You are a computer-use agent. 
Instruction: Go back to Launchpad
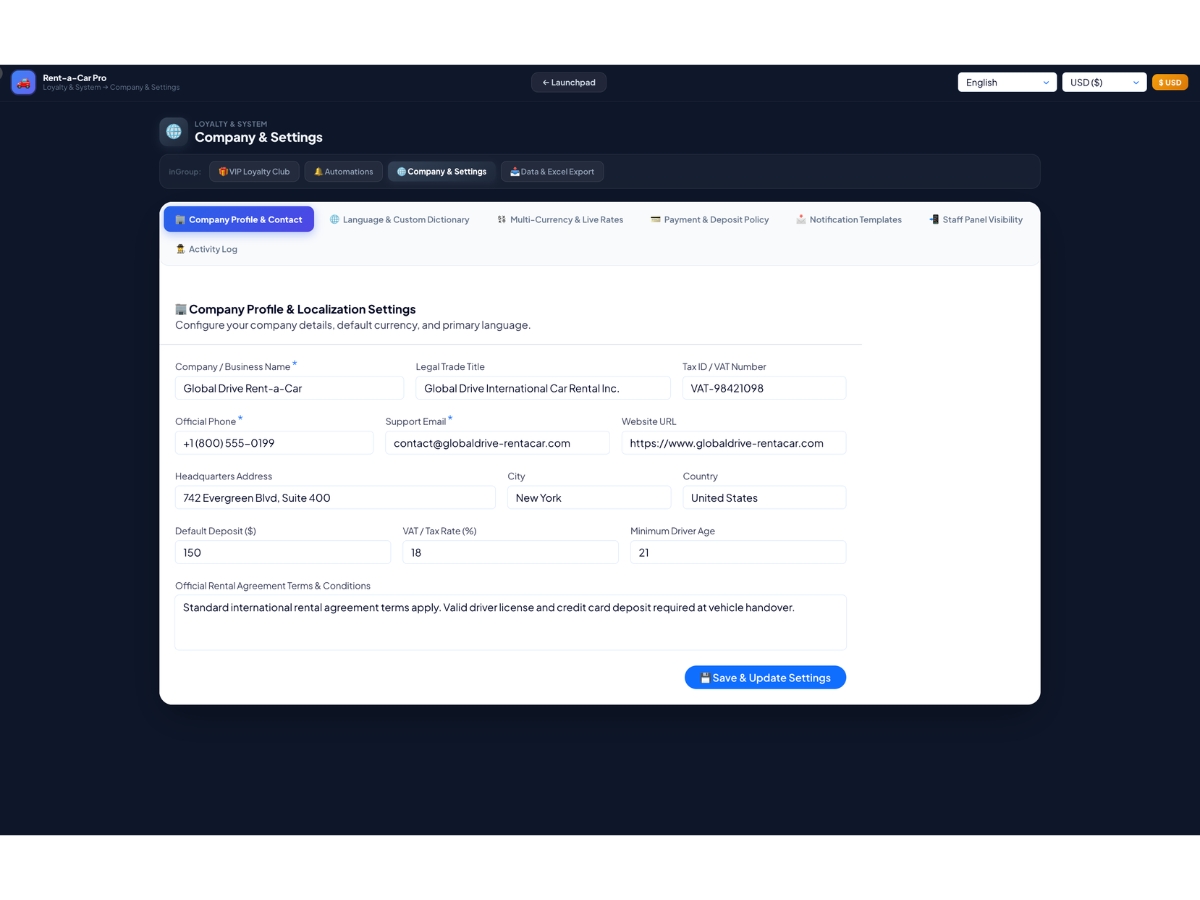point(569,82)
